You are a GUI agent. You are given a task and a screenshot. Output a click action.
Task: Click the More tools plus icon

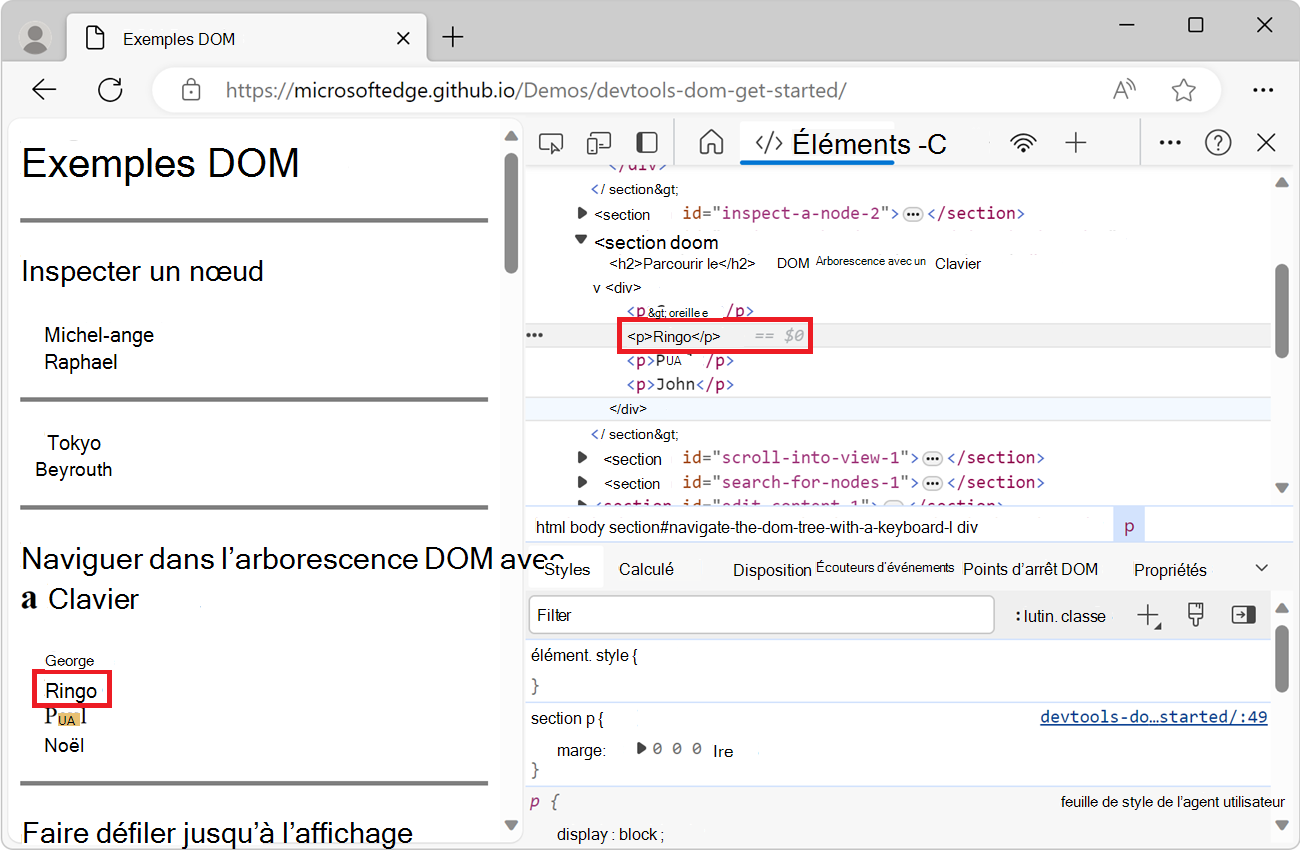tap(1076, 143)
